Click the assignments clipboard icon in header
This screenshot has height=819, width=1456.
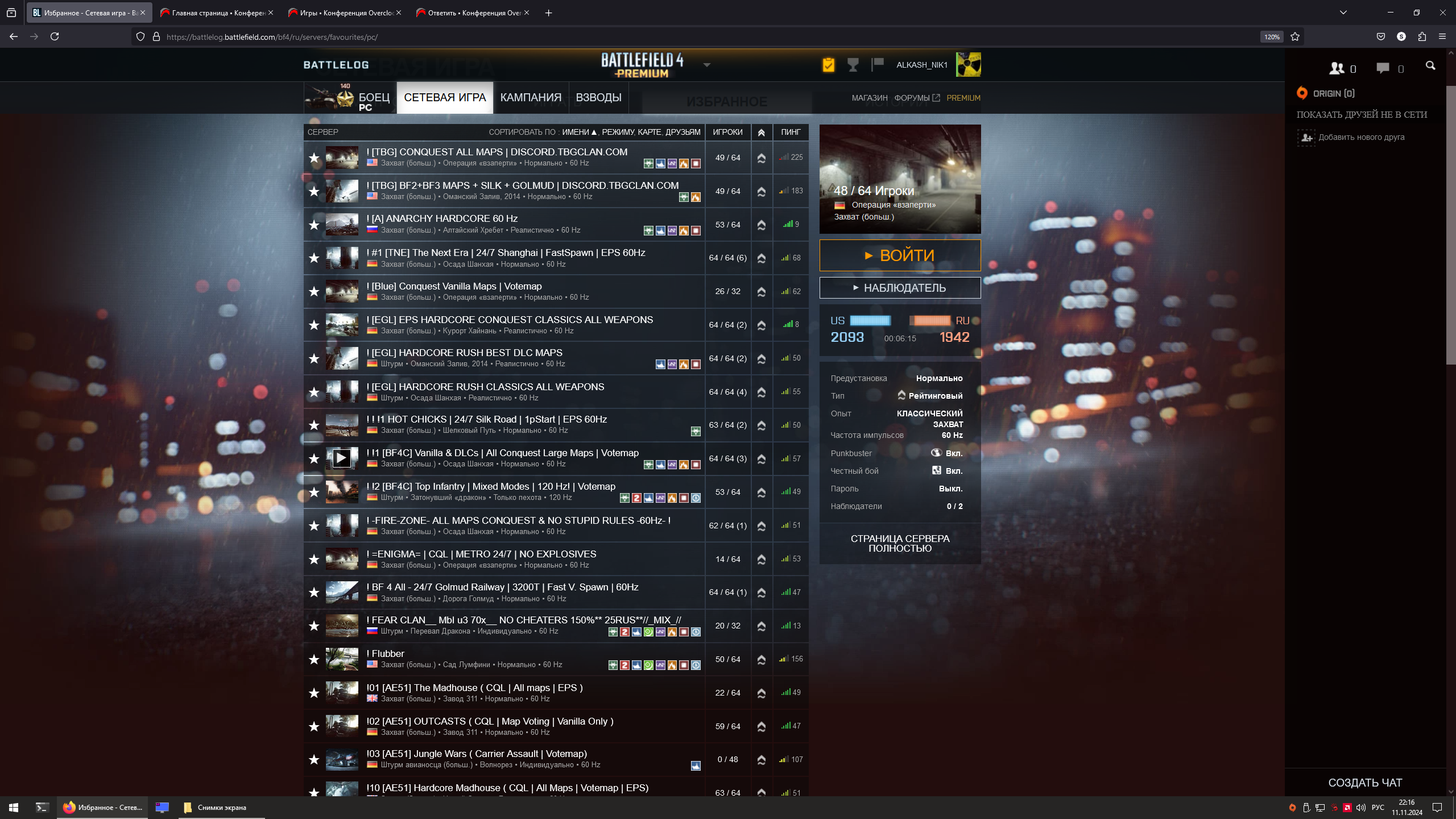click(829, 65)
